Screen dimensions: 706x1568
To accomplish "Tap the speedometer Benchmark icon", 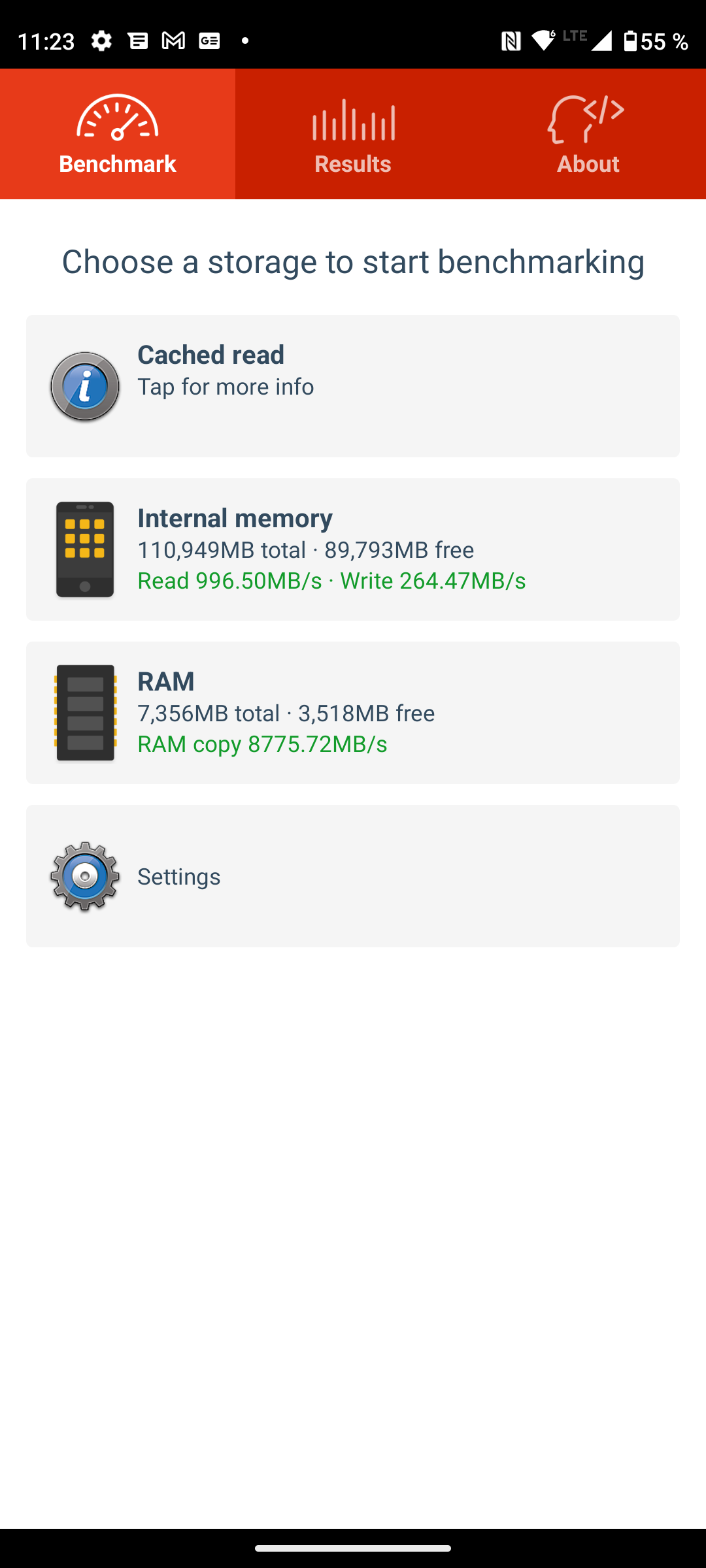I will (118, 118).
